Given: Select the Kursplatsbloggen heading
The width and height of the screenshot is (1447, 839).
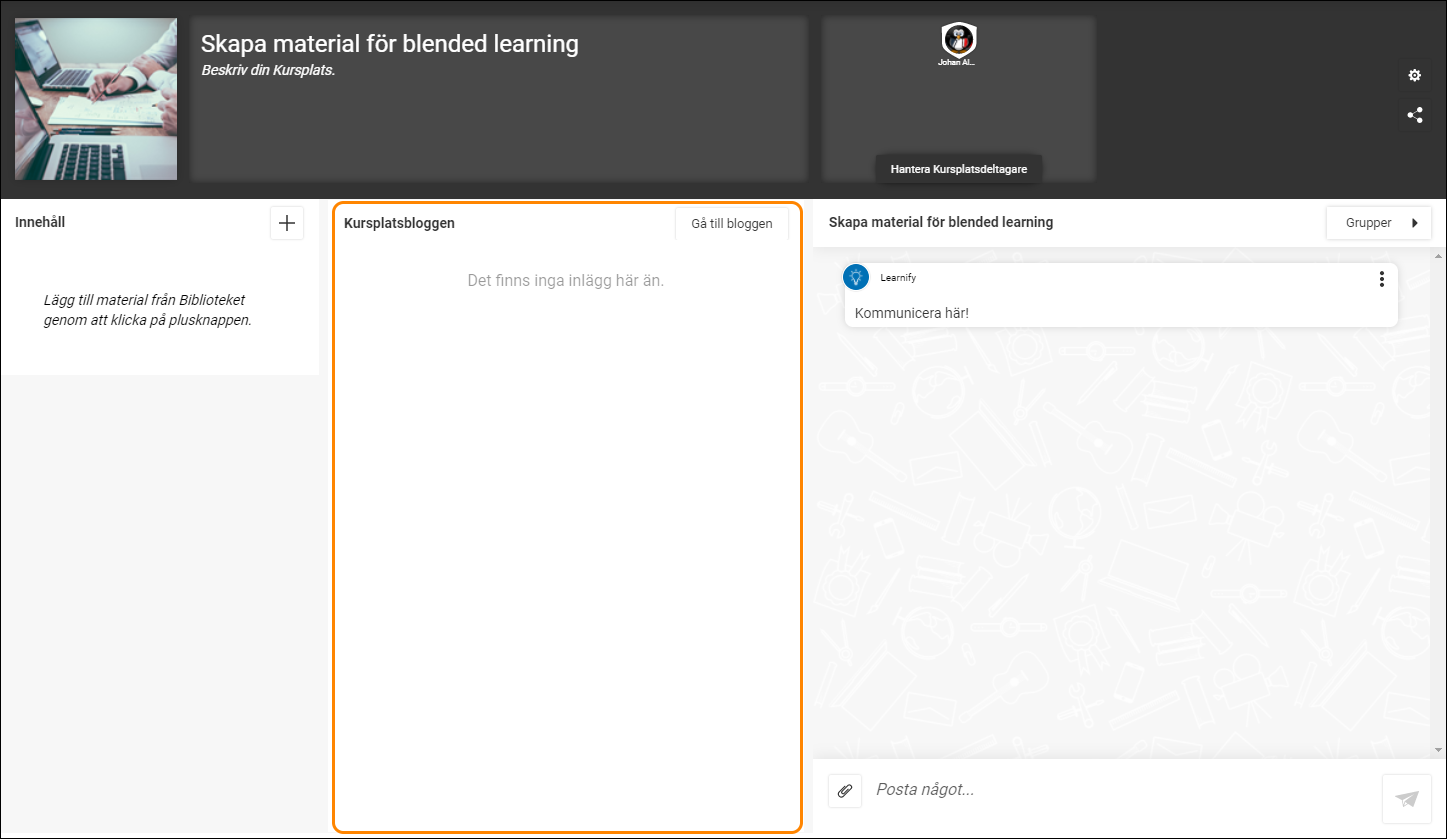Looking at the screenshot, I should pyautogui.click(x=399, y=223).
